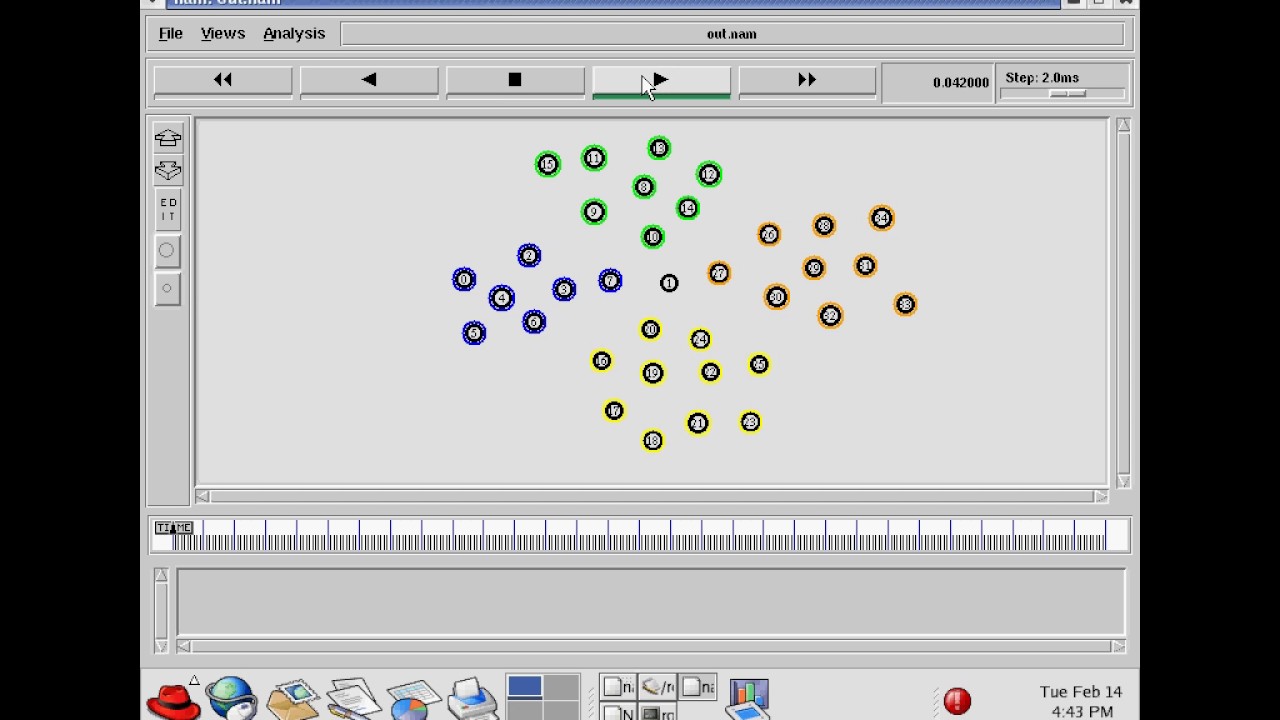
Task: Select orange node 27
Action: click(719, 274)
